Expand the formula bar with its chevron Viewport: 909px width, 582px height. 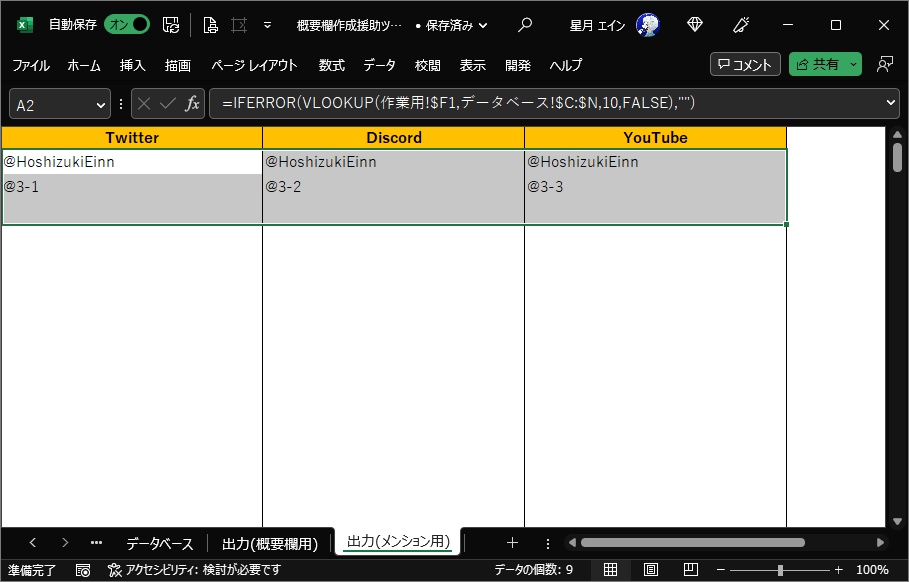click(893, 102)
